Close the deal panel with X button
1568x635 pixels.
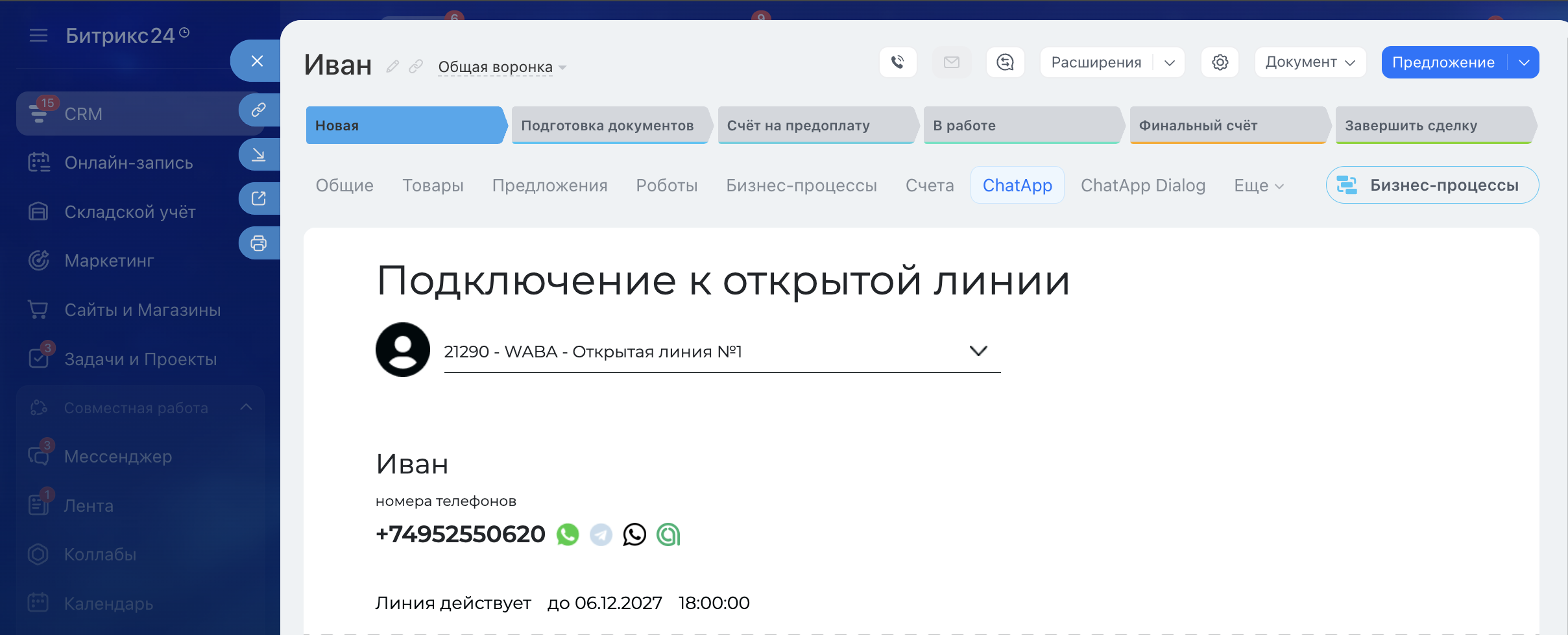[x=257, y=61]
